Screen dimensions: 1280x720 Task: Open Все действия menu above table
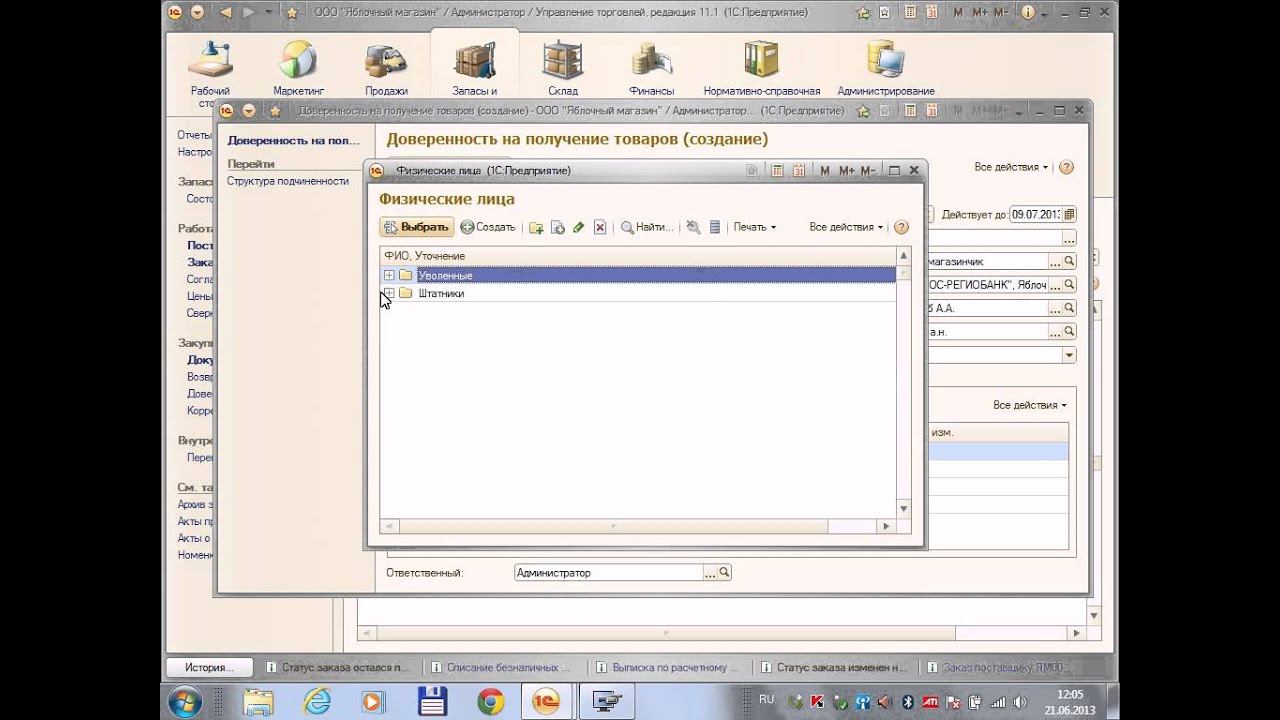(x=1029, y=405)
